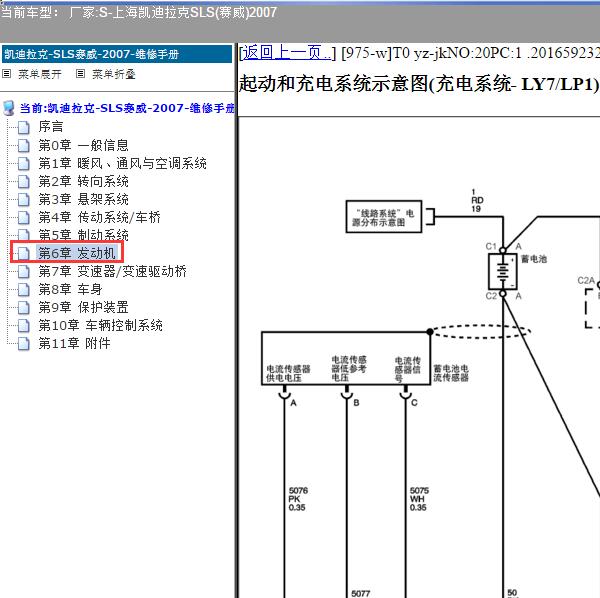The height and width of the screenshot is (598, 600).
Task: Select 第6章 发动机 chapter
Action: tap(77, 253)
